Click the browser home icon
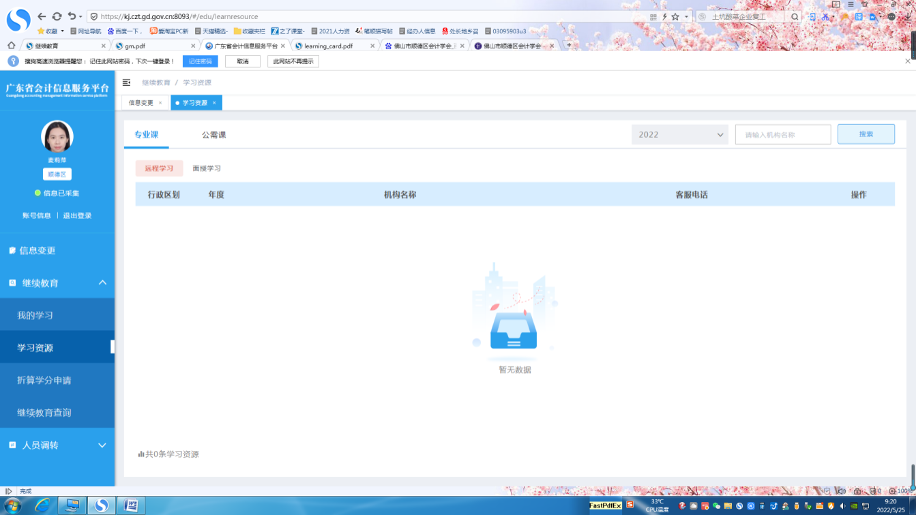 [11, 45]
